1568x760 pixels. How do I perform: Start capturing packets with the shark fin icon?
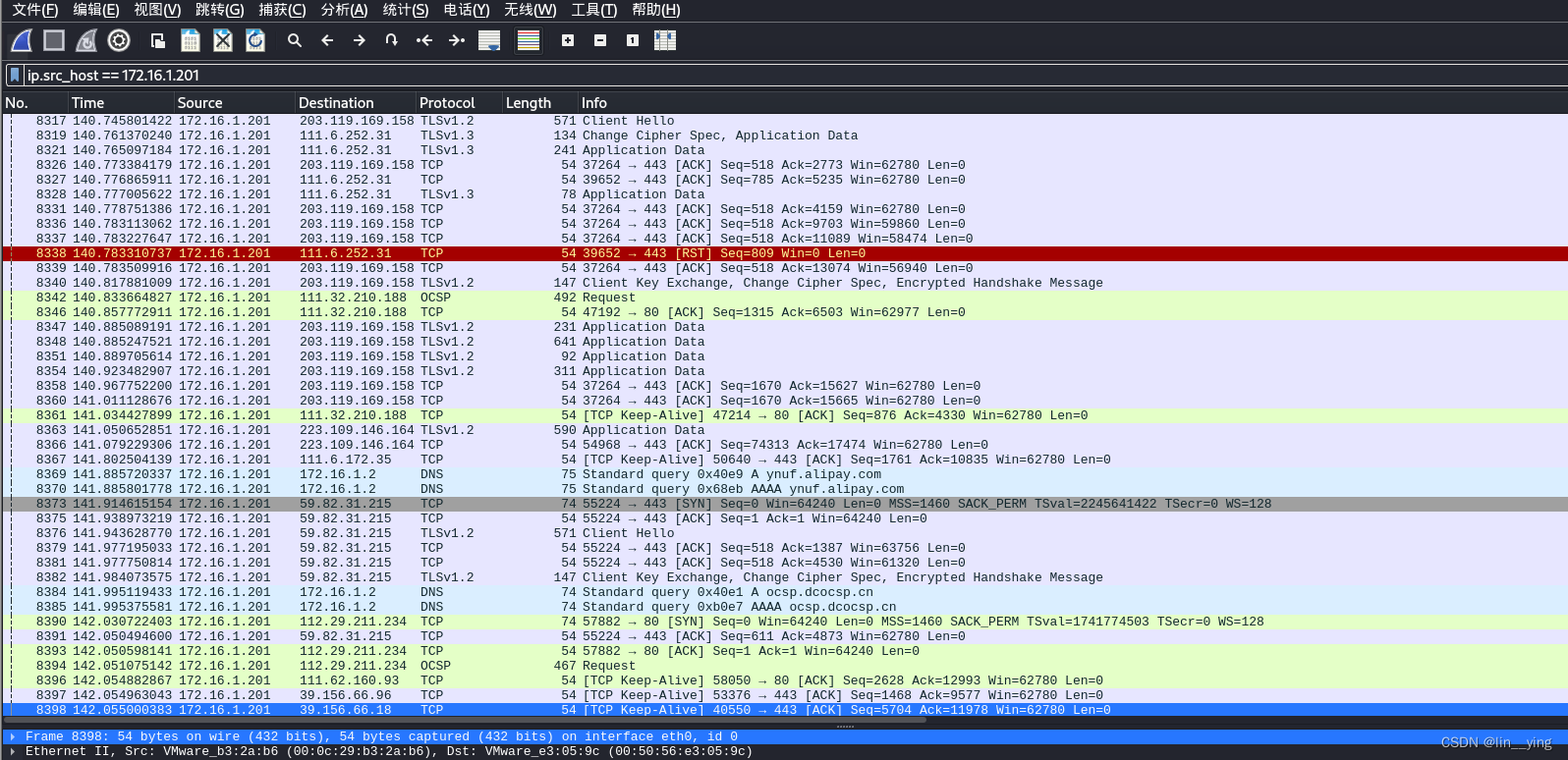point(22,40)
